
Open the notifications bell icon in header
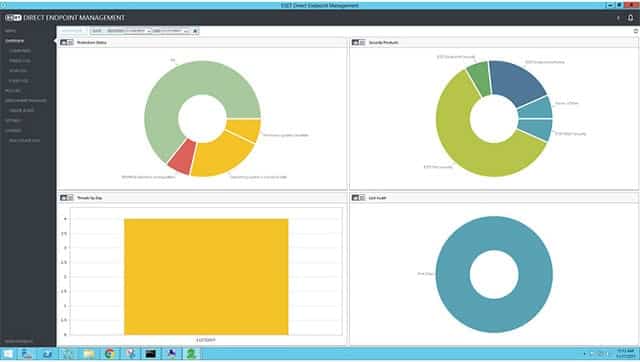pyautogui.click(x=631, y=18)
